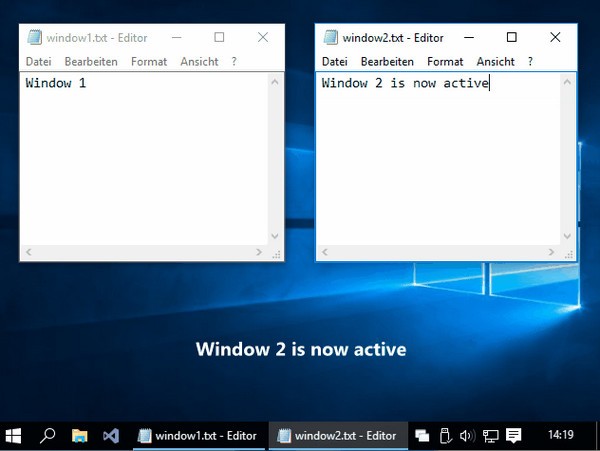Viewport: 600px width, 451px height.
Task: Show the taskbar clock showing 14:19
Action: click(x=561, y=435)
